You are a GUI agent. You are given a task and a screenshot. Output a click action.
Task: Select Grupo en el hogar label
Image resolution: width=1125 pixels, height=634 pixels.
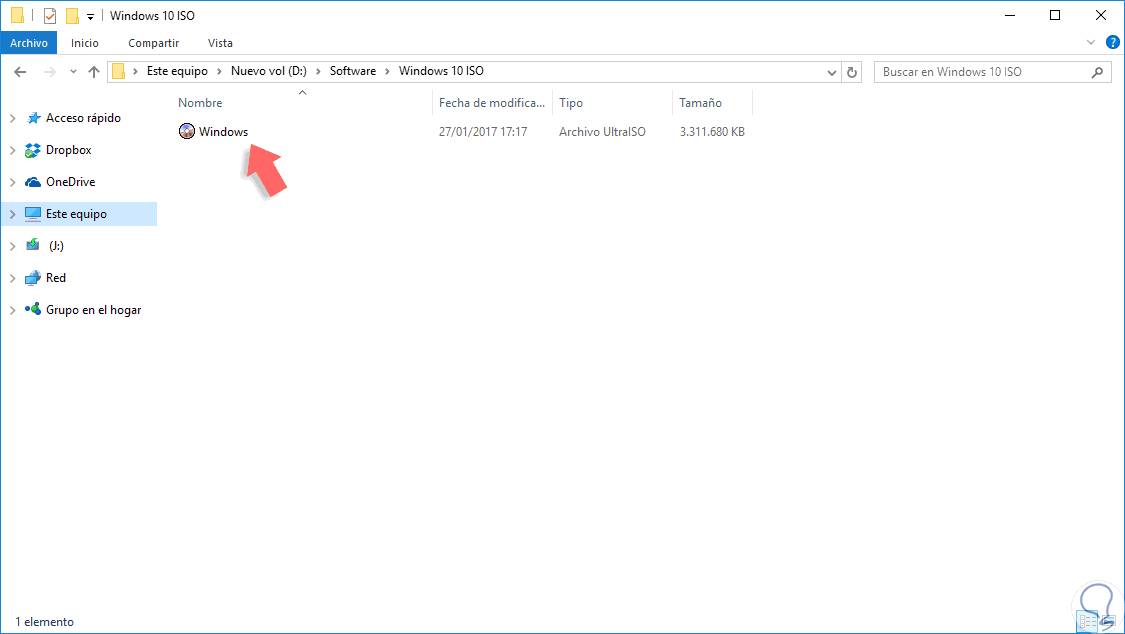click(93, 310)
